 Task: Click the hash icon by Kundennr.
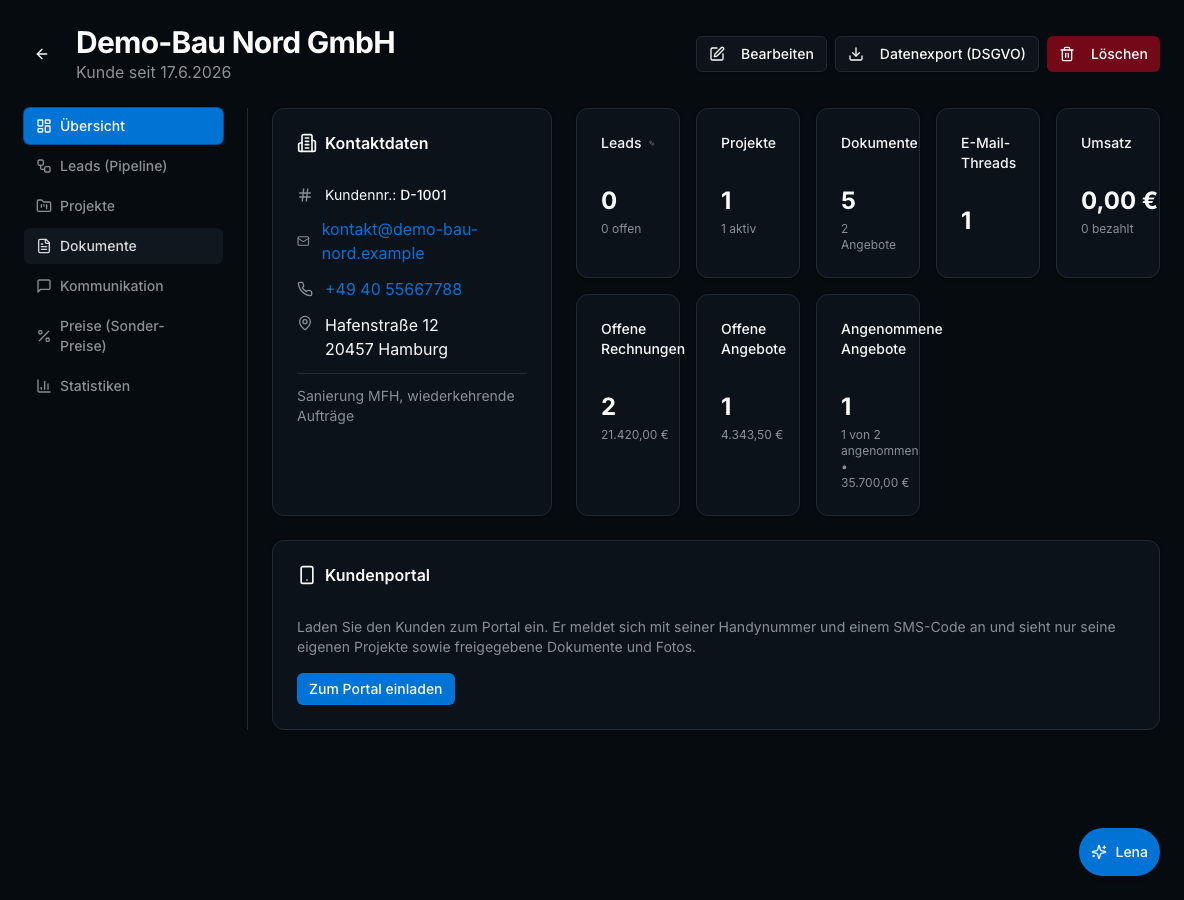[x=304, y=196]
